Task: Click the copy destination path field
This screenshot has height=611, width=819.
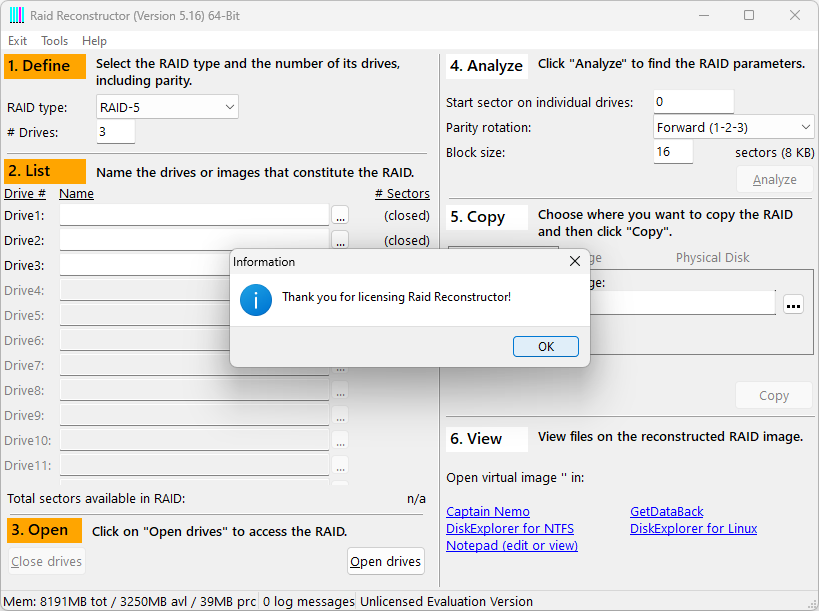Action: [x=683, y=303]
